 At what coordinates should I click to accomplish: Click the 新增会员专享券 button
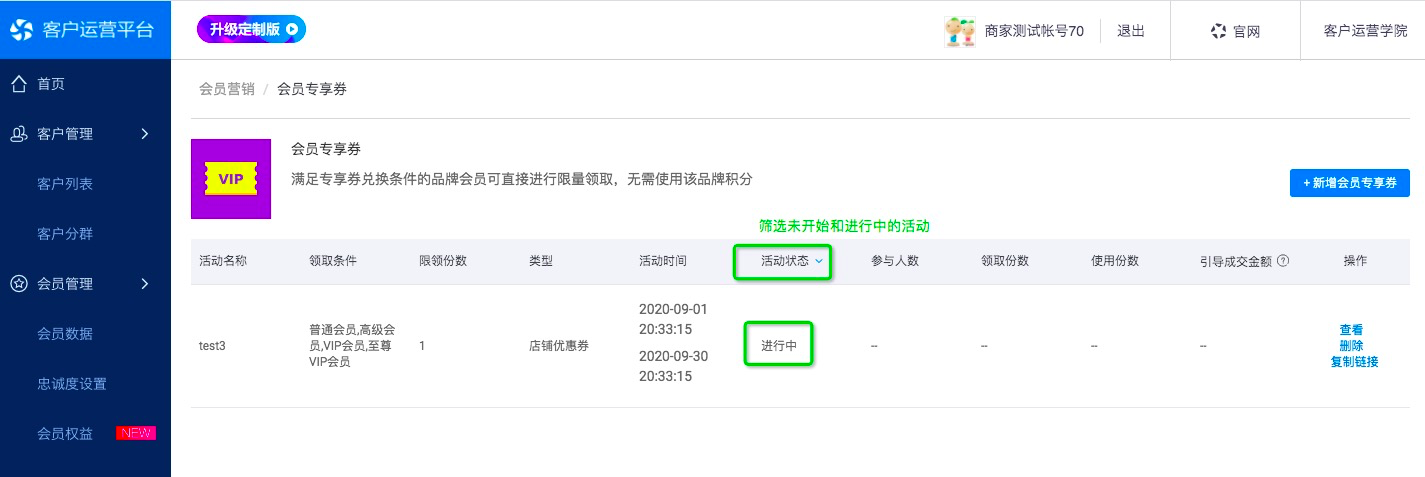click(x=1350, y=183)
